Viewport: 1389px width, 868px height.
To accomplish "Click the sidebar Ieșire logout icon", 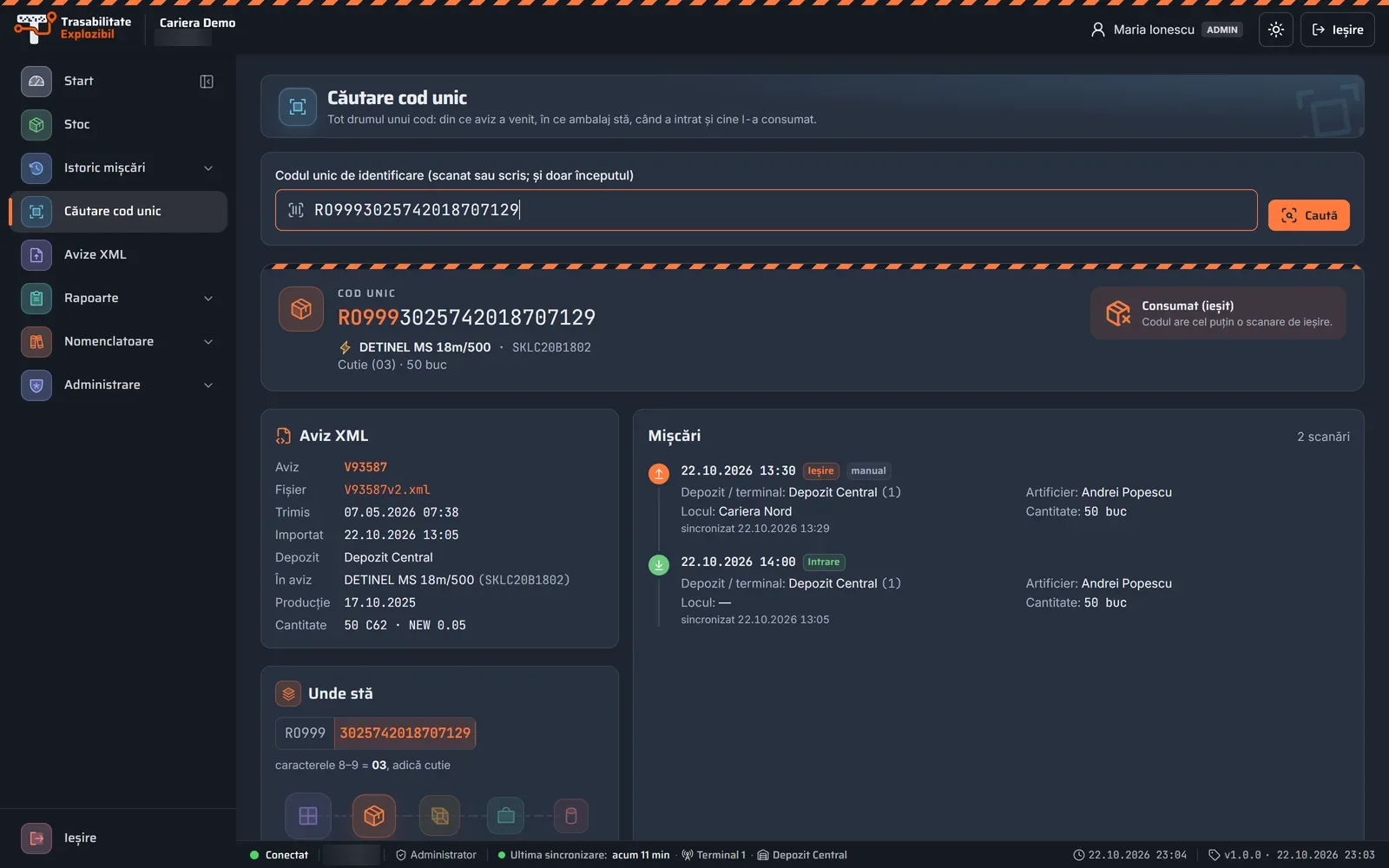I will 36,838.
